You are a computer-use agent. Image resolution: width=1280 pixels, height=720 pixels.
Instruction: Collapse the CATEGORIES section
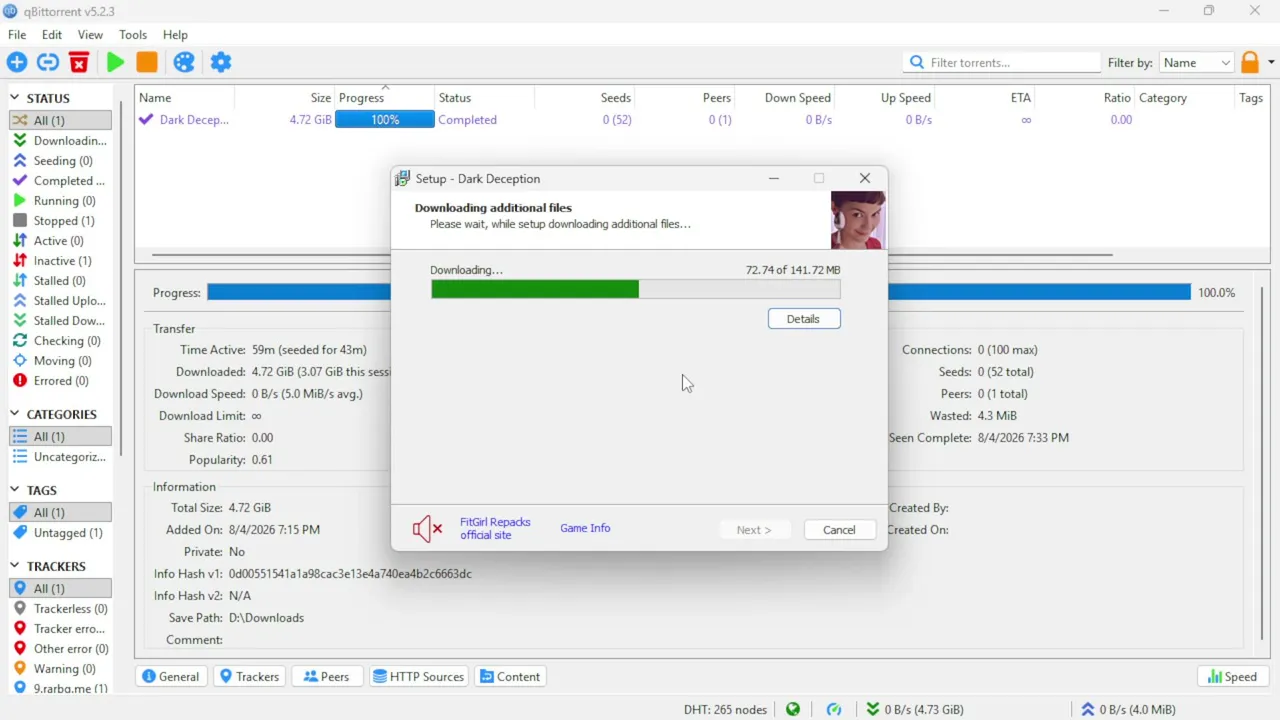click(15, 414)
